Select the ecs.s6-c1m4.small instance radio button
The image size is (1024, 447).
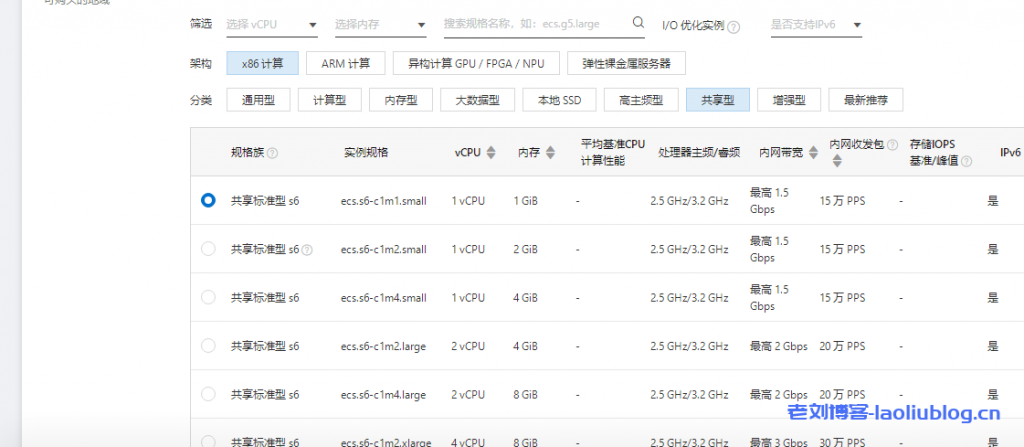coord(208,297)
